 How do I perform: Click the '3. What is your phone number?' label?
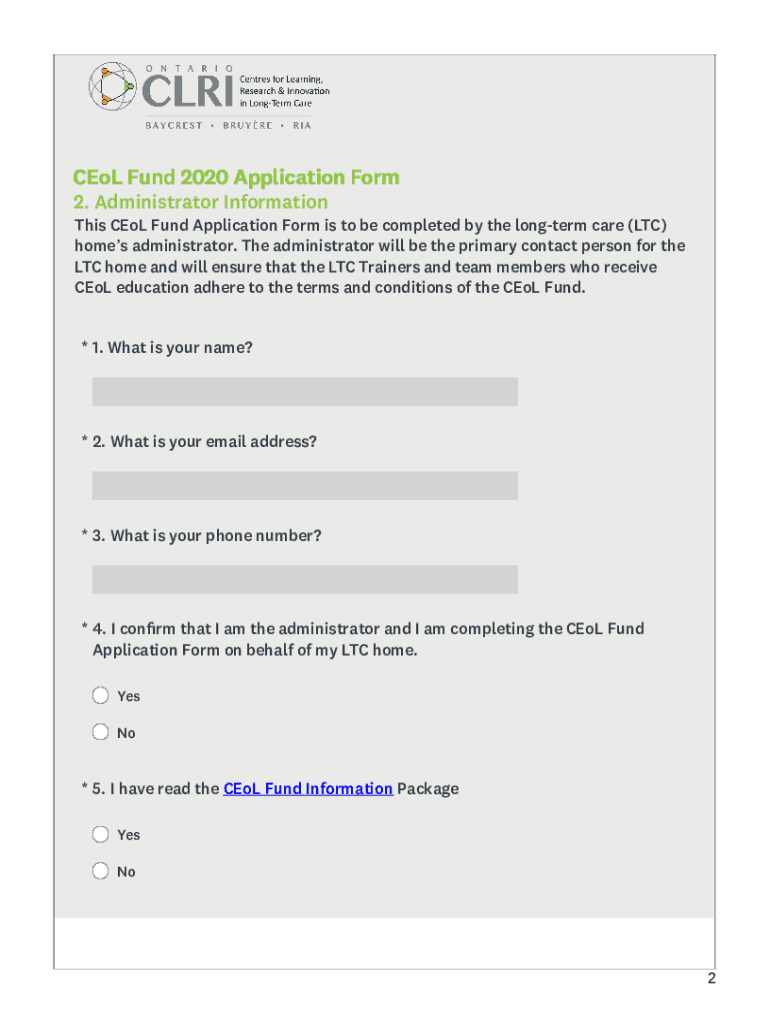coord(207,536)
